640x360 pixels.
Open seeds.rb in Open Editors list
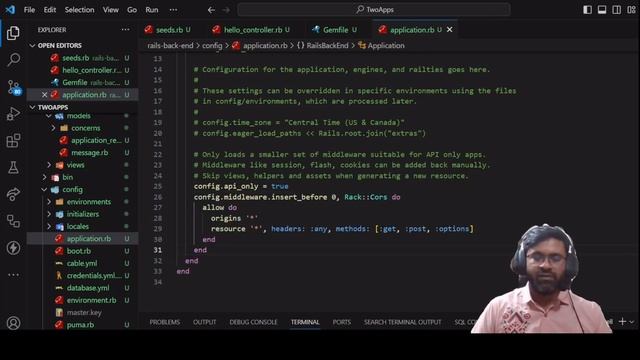pyautogui.click(x=76, y=58)
